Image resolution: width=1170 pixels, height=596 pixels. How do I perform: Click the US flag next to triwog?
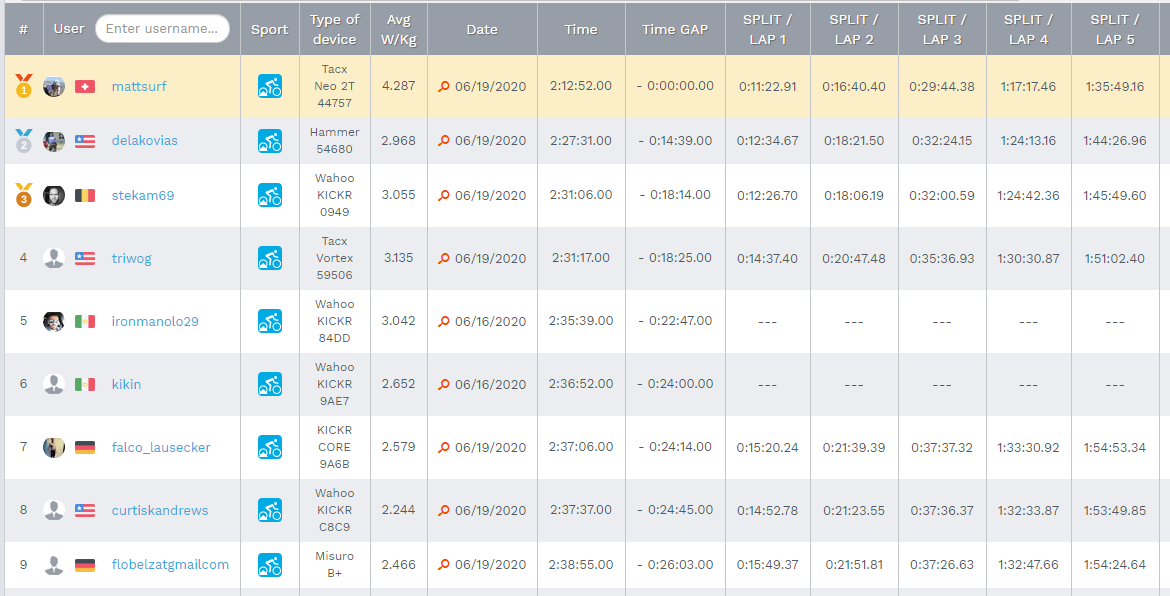[x=85, y=258]
